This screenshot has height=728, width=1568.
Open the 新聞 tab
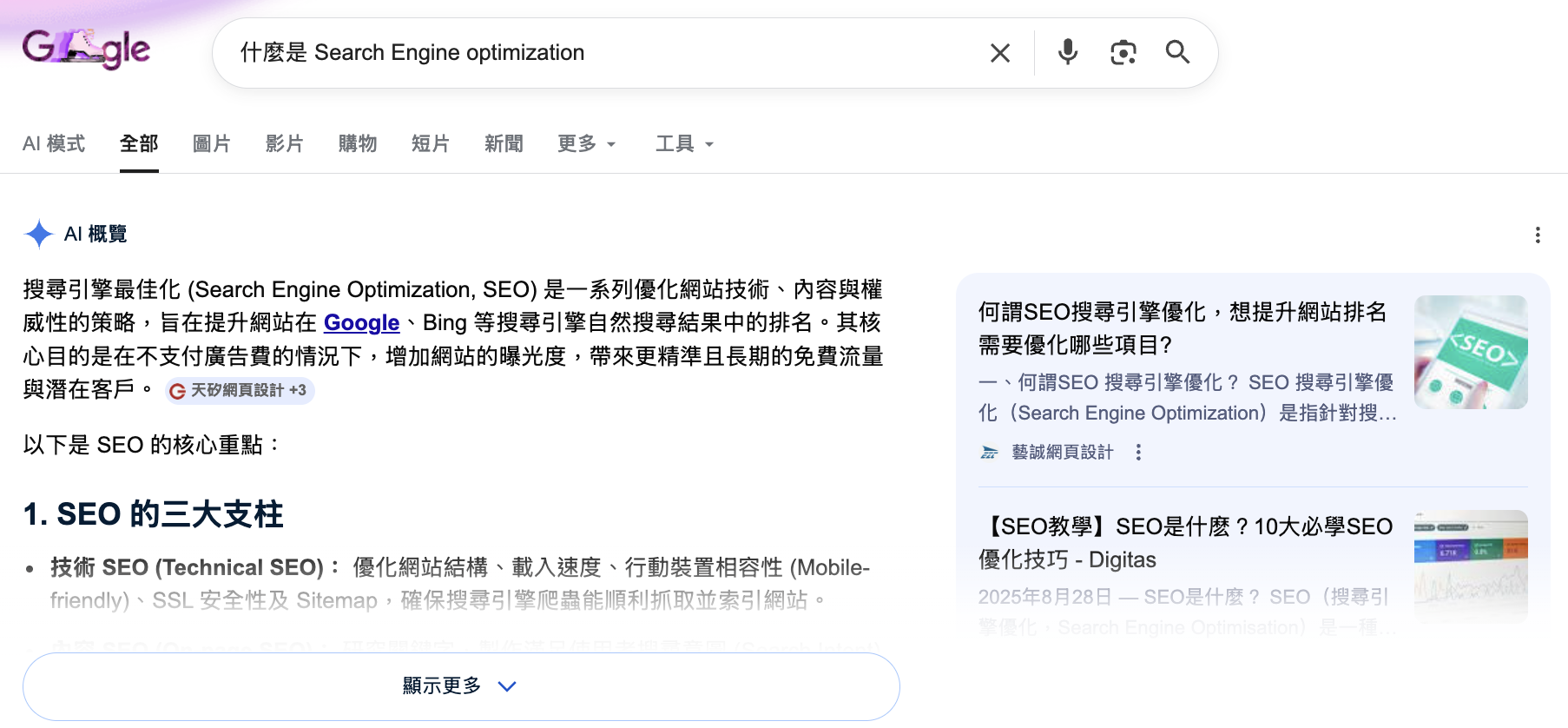coord(504,143)
